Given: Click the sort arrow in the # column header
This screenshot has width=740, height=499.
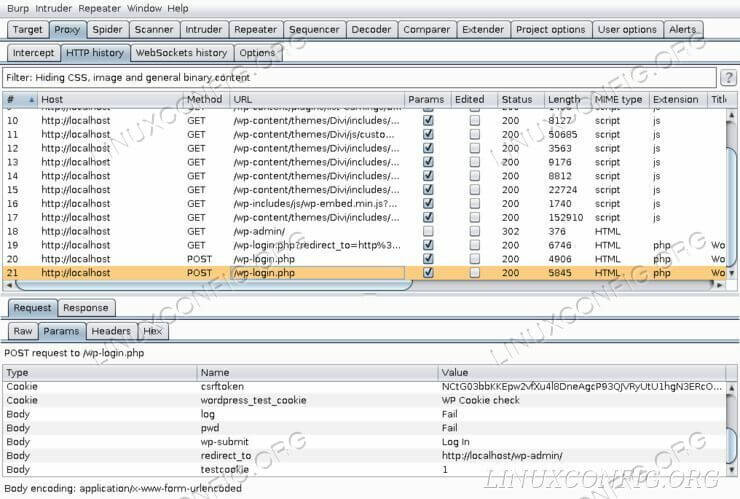Looking at the screenshot, I should (x=32, y=100).
